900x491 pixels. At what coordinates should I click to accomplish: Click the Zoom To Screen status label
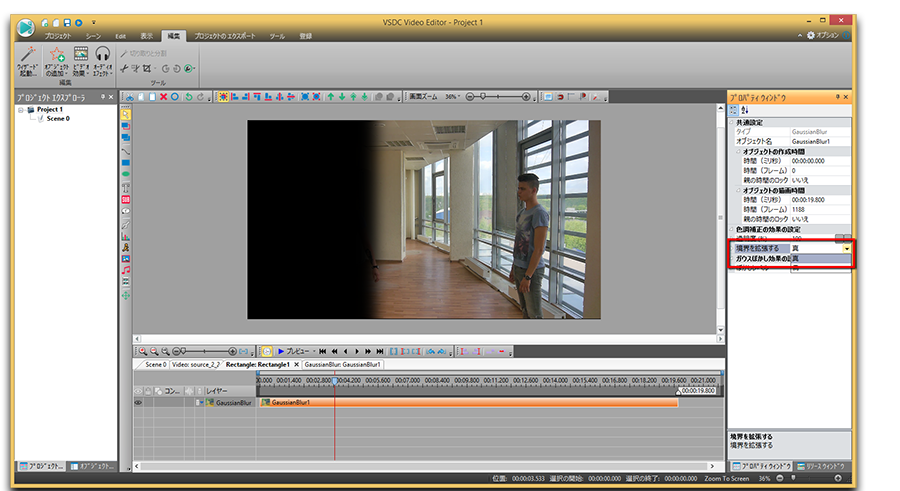pos(727,478)
